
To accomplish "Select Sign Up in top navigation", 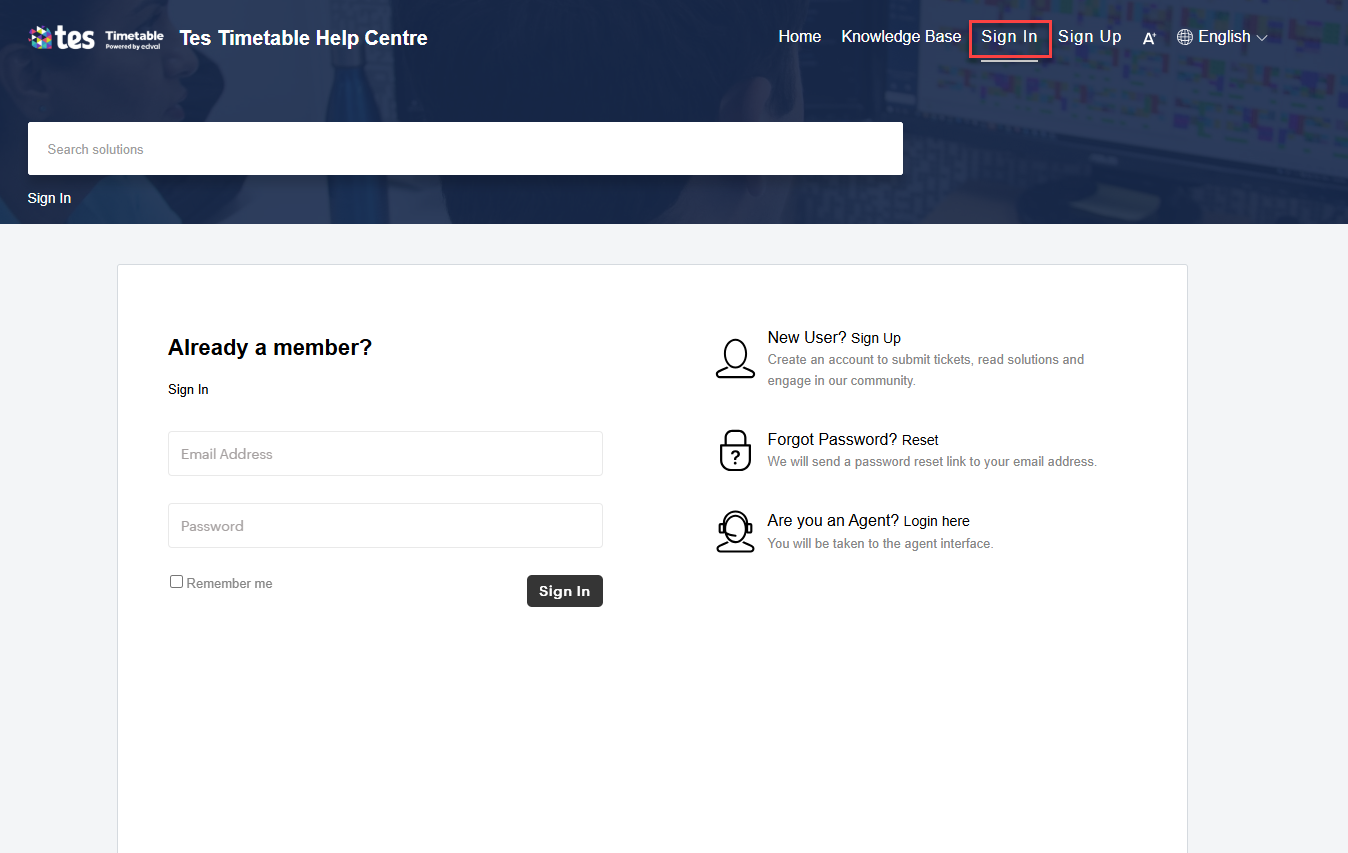I will (1090, 37).
